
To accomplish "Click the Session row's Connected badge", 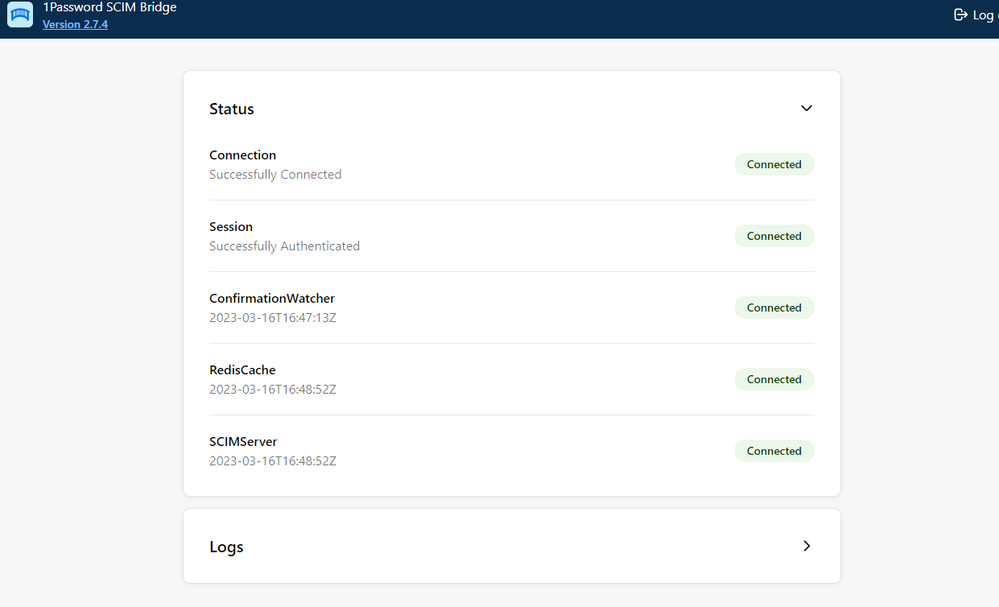I will 774,236.
